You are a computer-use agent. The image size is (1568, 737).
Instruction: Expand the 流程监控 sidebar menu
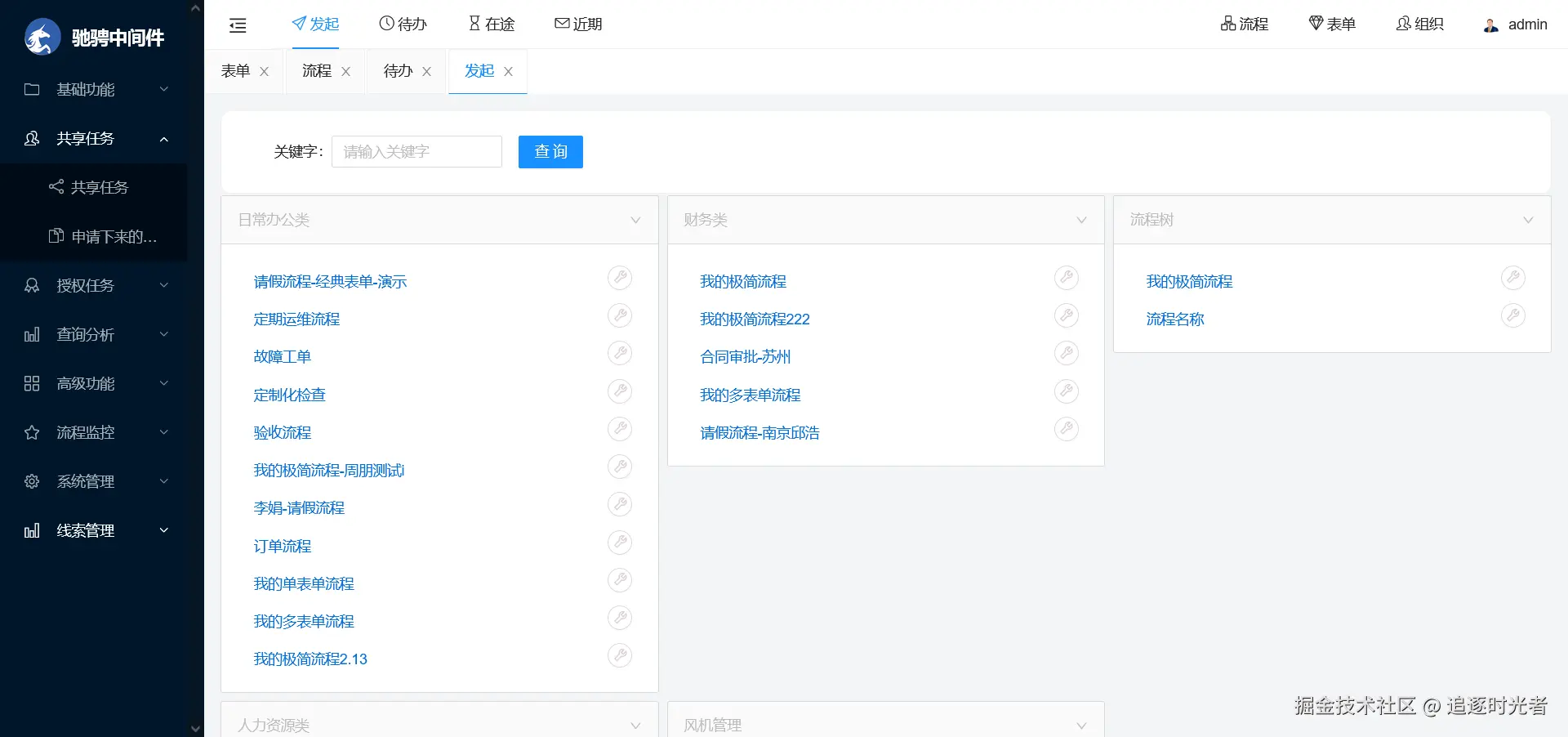pyautogui.click(x=96, y=432)
